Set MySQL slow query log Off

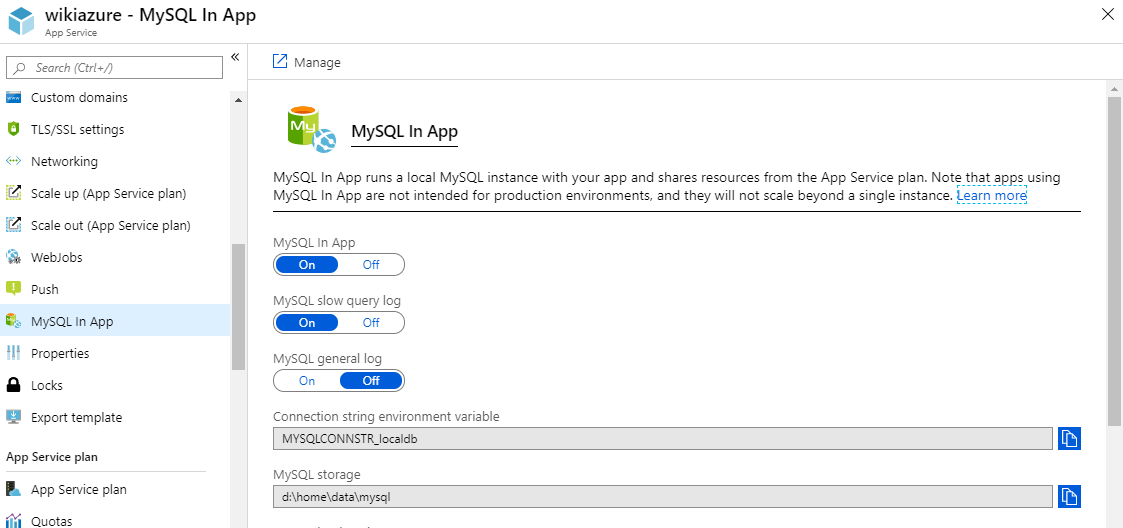[x=371, y=322]
